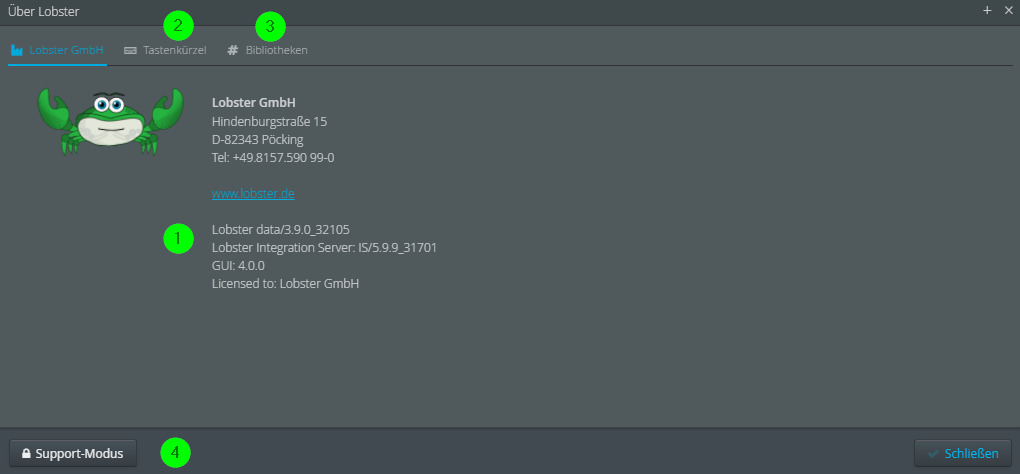Select the Lobster GmbH tab
This screenshot has width=1020, height=474.
pyautogui.click(x=57, y=50)
